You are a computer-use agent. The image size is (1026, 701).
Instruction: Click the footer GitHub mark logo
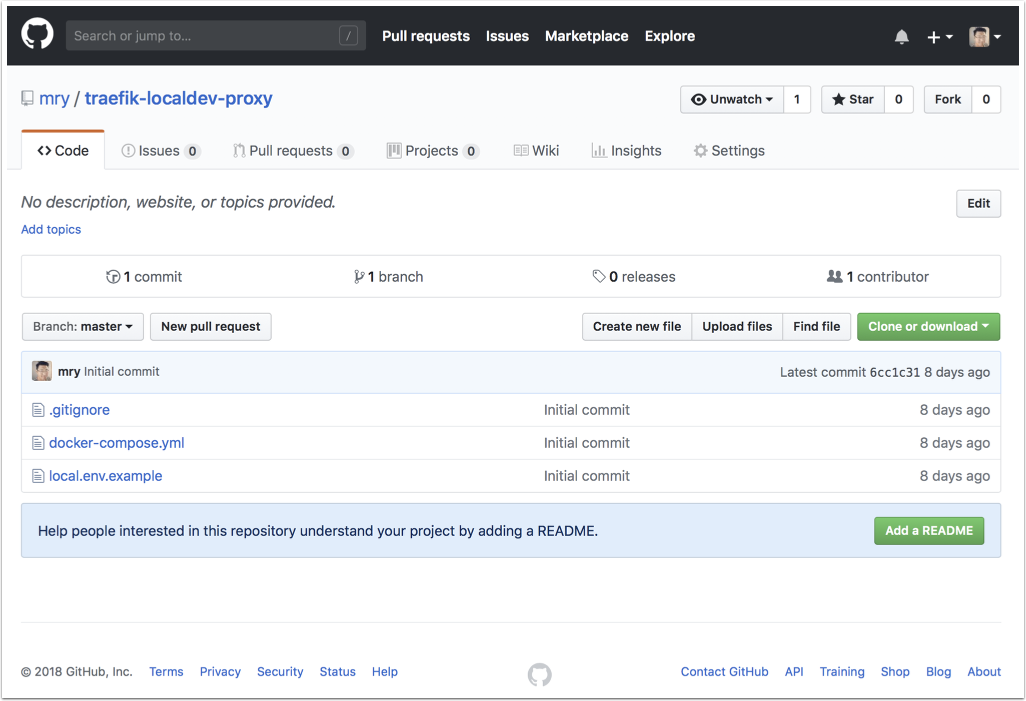[x=540, y=674]
